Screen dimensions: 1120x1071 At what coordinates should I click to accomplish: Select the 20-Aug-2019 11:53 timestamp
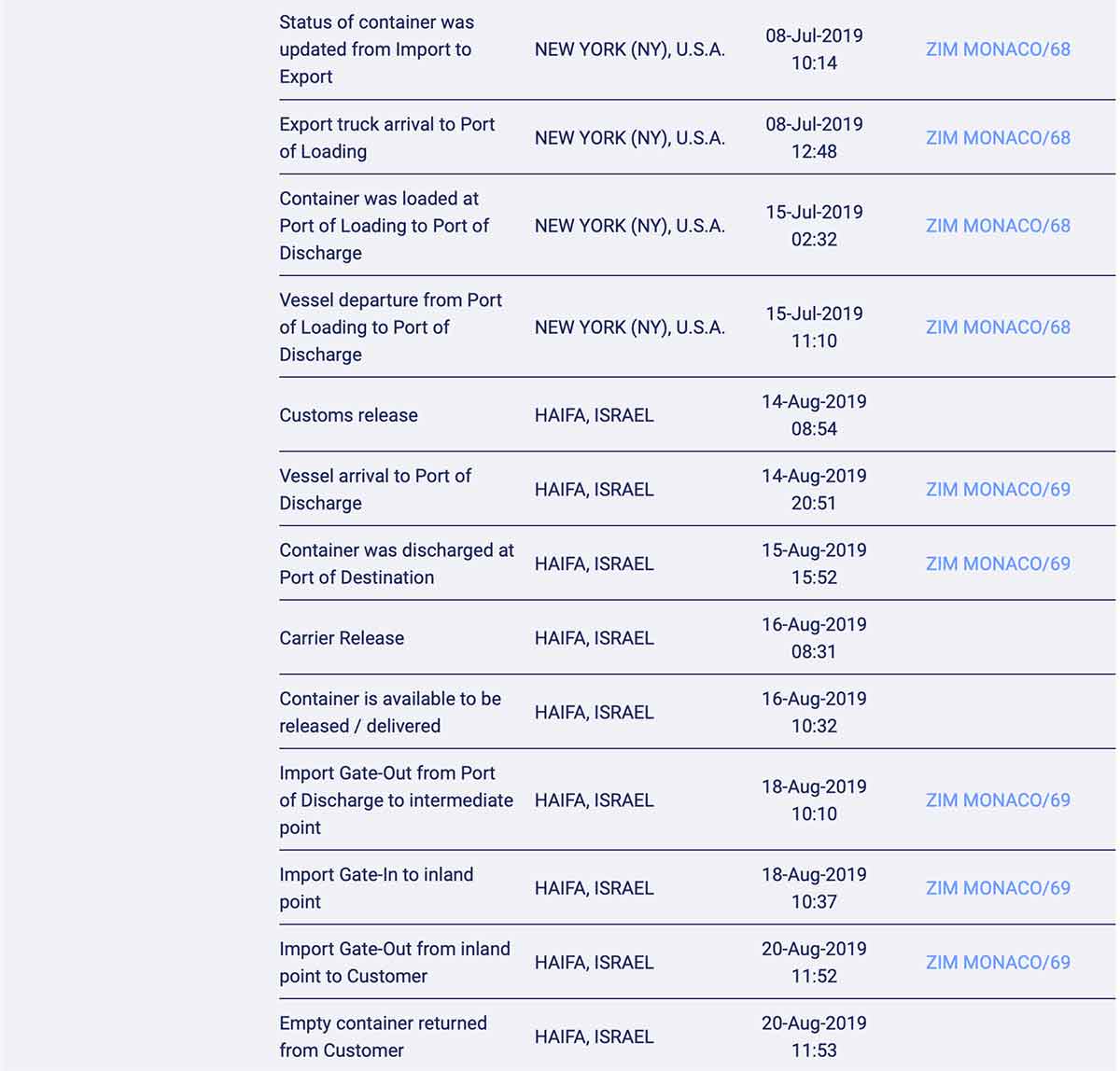(x=814, y=1036)
